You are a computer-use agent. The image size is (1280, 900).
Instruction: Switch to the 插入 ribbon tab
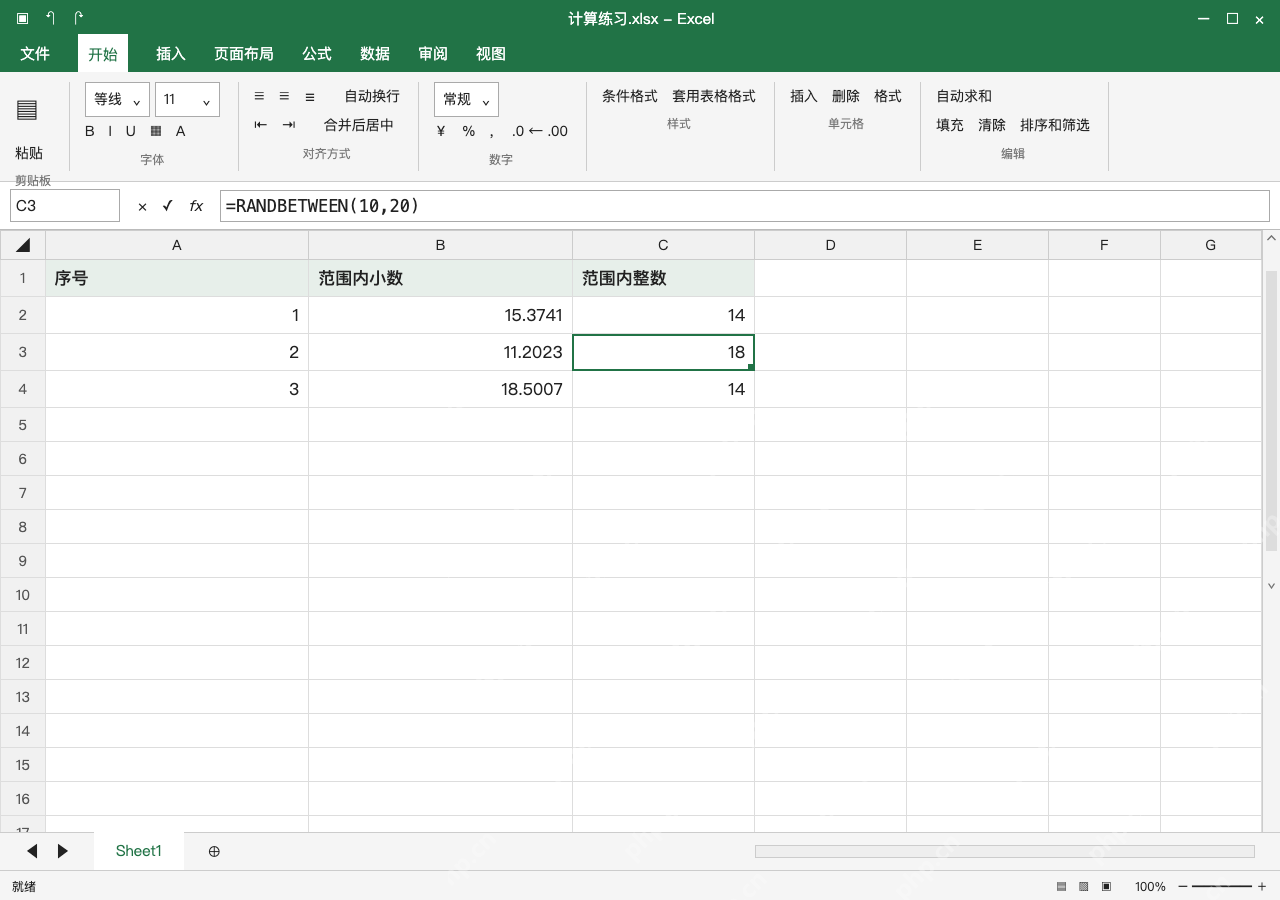171,54
